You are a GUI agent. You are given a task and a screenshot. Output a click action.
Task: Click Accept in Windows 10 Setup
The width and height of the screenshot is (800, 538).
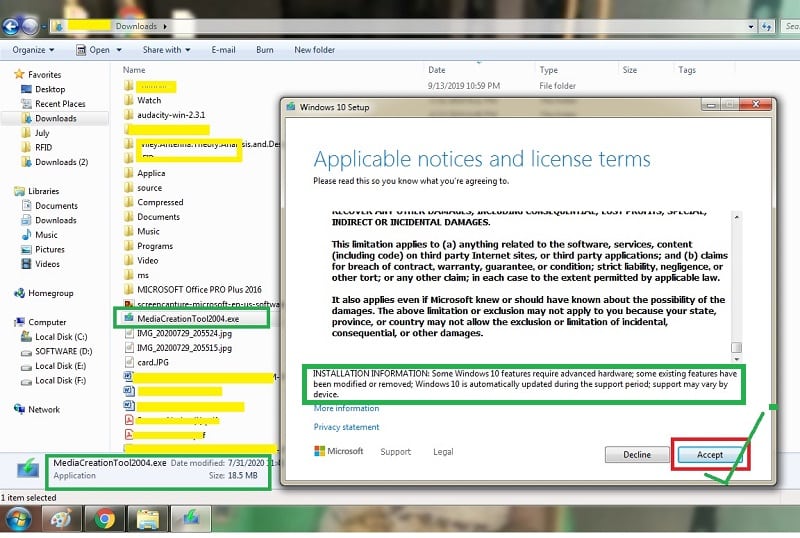pos(710,454)
